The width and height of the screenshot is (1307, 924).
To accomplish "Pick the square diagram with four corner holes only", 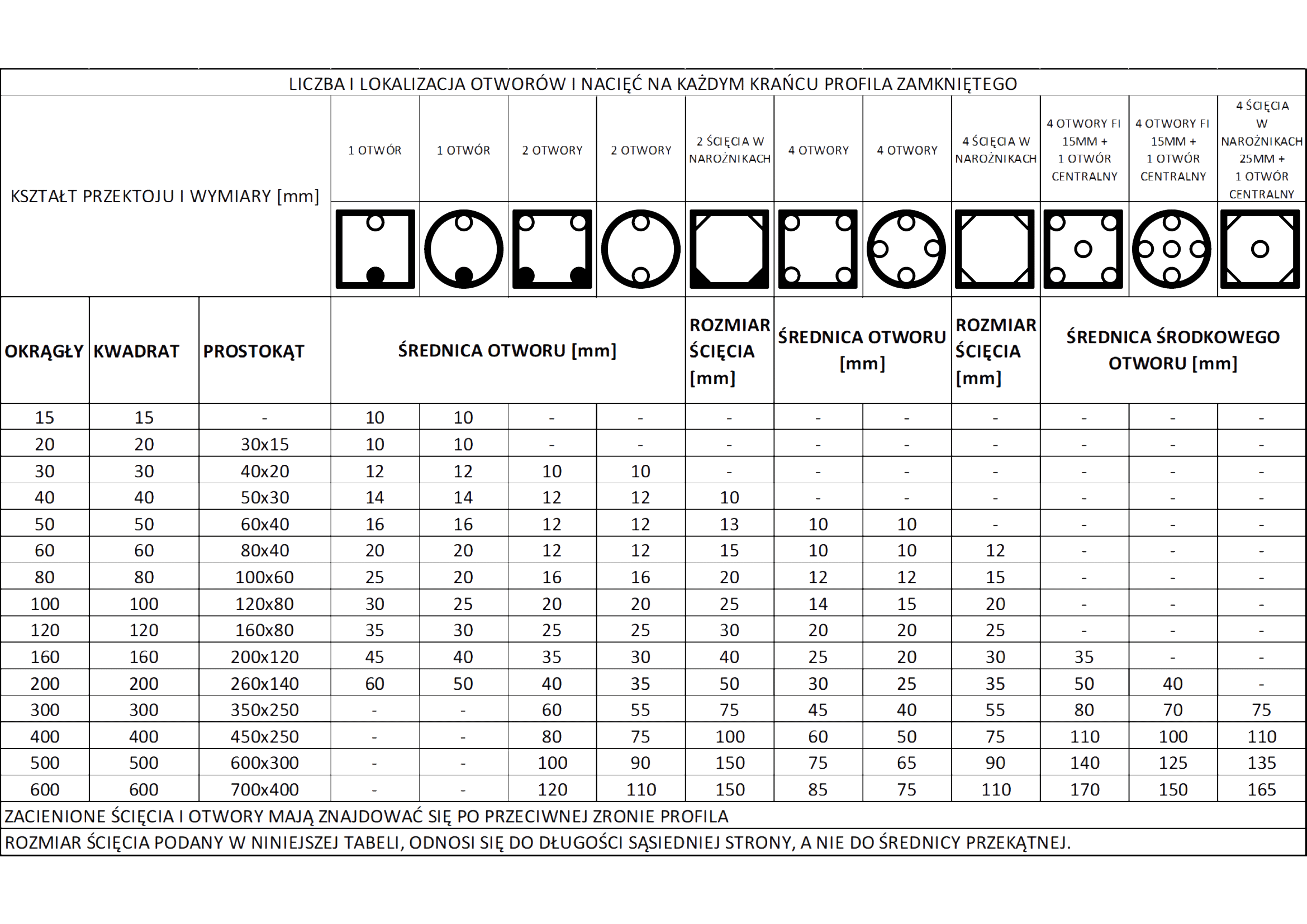I will tap(818, 249).
